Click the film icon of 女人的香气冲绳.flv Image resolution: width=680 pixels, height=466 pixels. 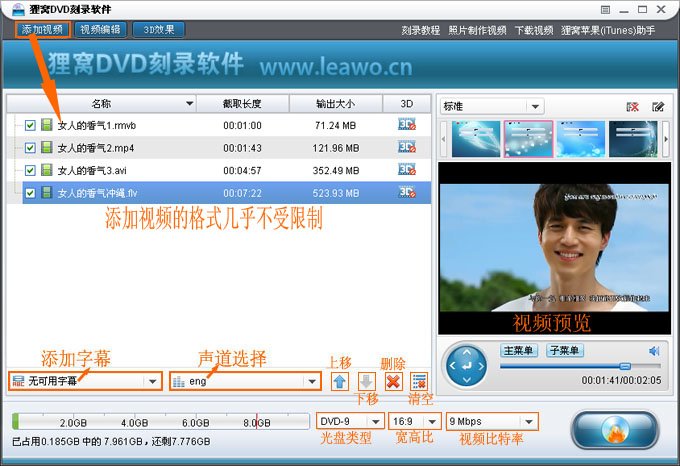click(47, 192)
